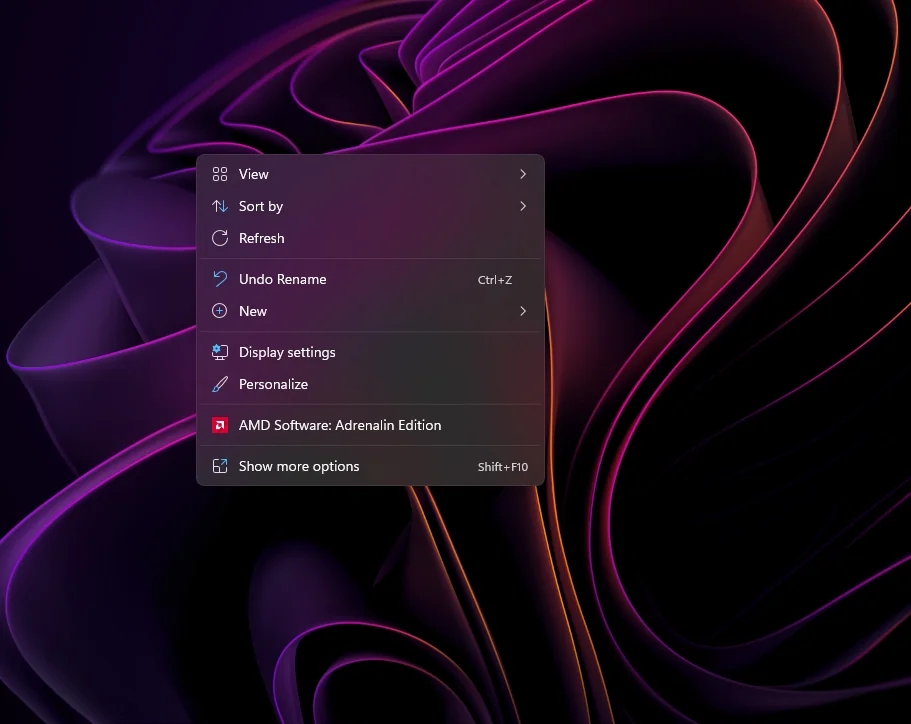
Task: Select Refresh from the context menu
Action: click(x=371, y=238)
